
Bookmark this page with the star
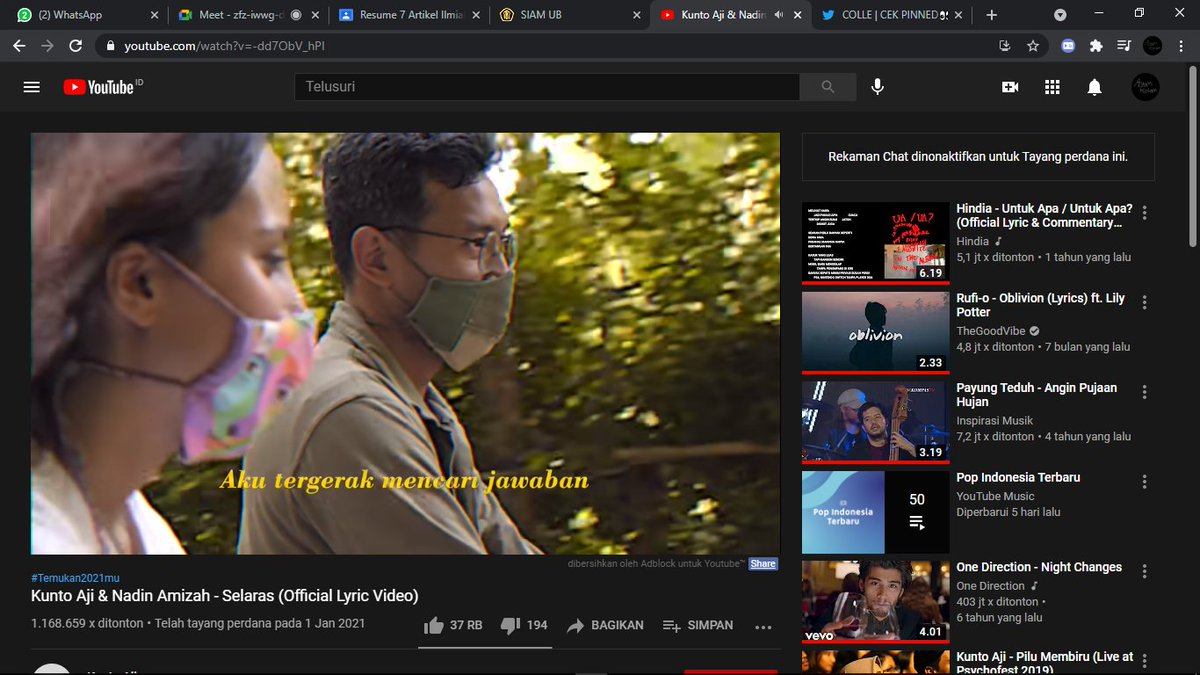(x=1033, y=46)
